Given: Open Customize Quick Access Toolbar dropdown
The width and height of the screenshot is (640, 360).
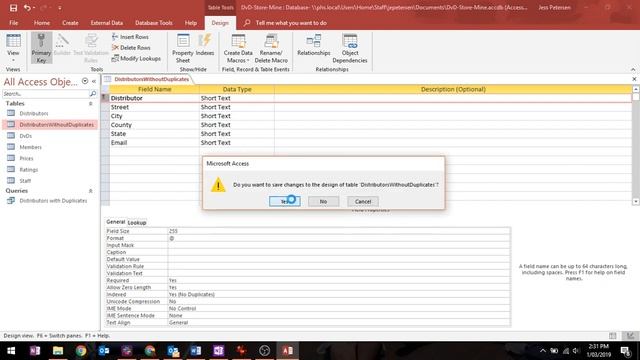Looking at the screenshot, I should point(60,8).
